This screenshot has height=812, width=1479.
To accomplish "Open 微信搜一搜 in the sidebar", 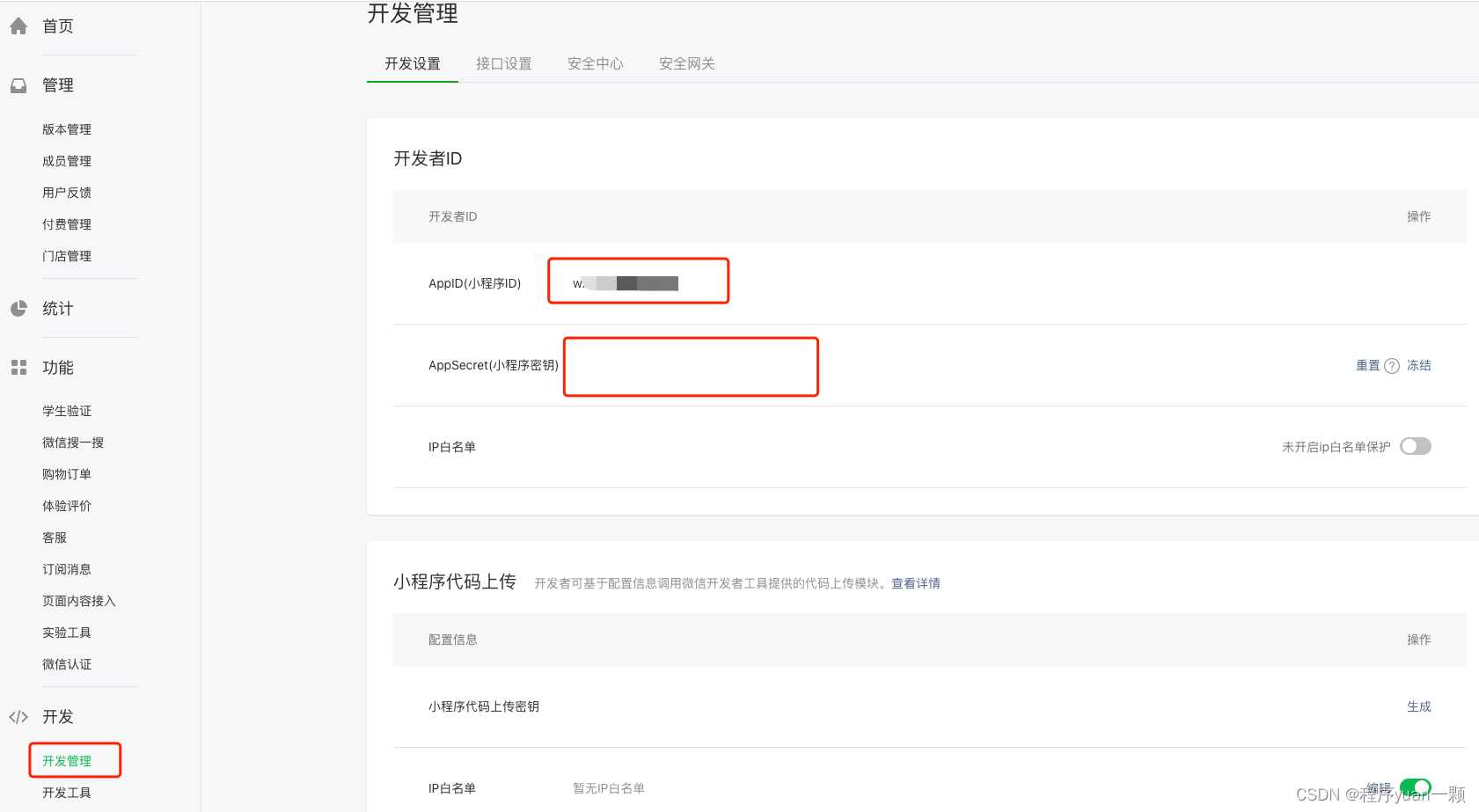I will (x=73, y=443).
